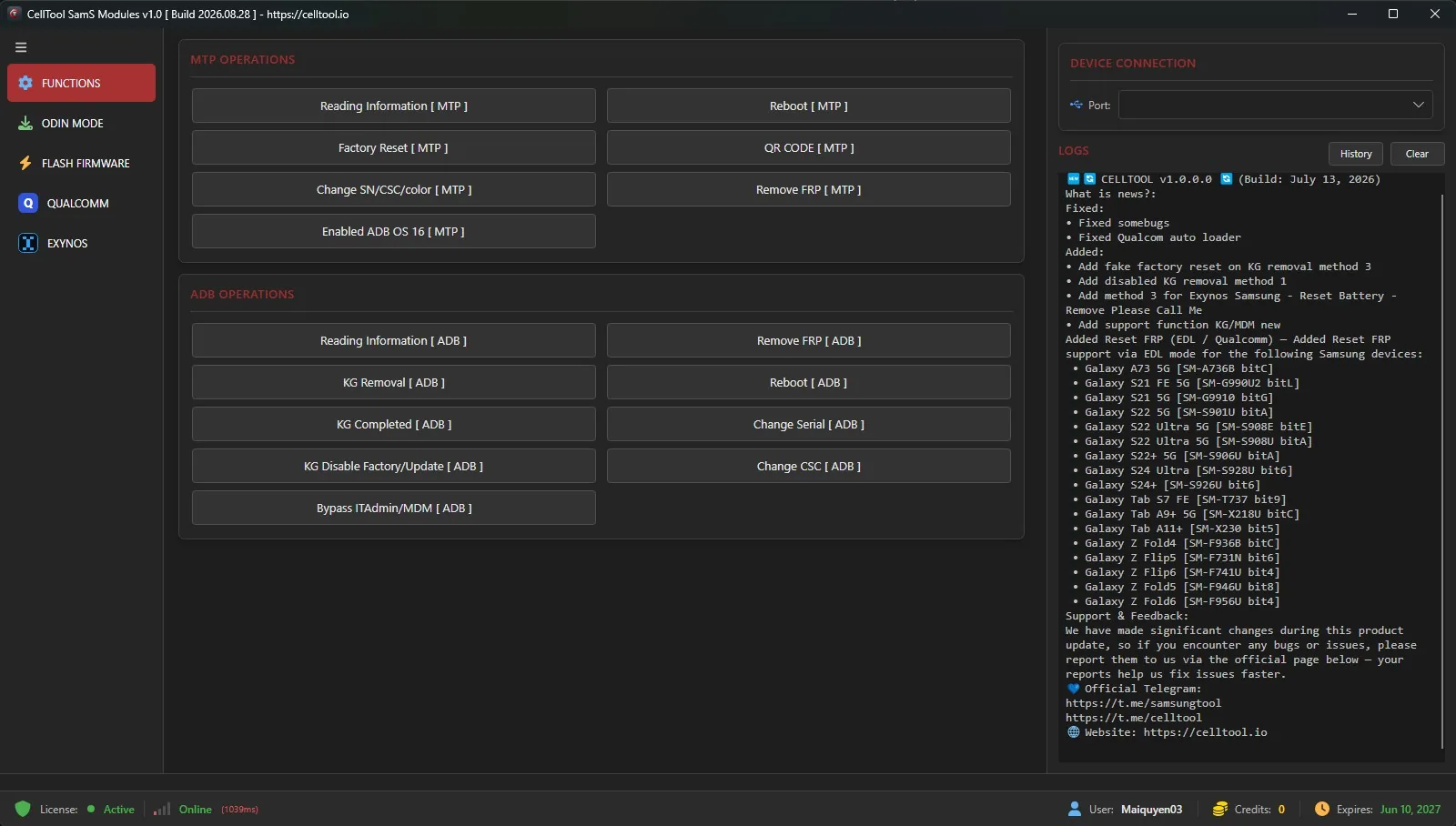Switch to ODIN MODE
1456x826 pixels.
pos(81,123)
